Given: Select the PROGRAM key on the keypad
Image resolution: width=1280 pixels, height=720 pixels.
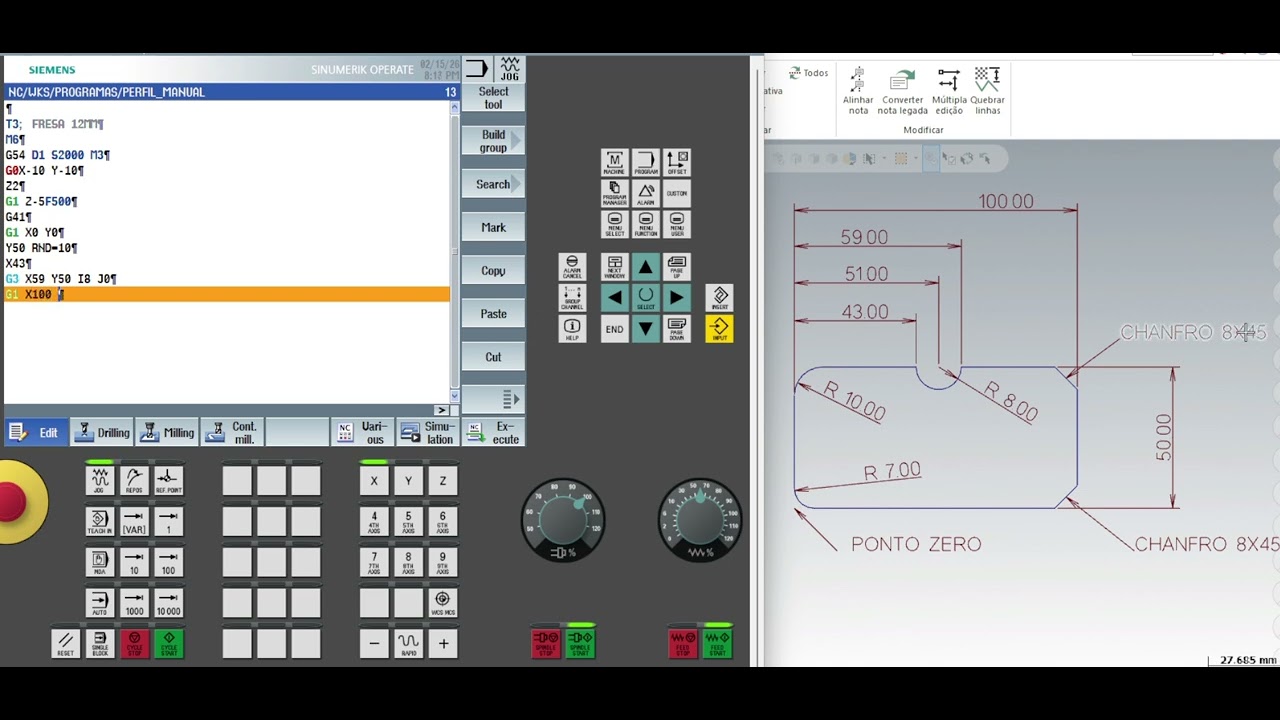Looking at the screenshot, I should [646, 163].
